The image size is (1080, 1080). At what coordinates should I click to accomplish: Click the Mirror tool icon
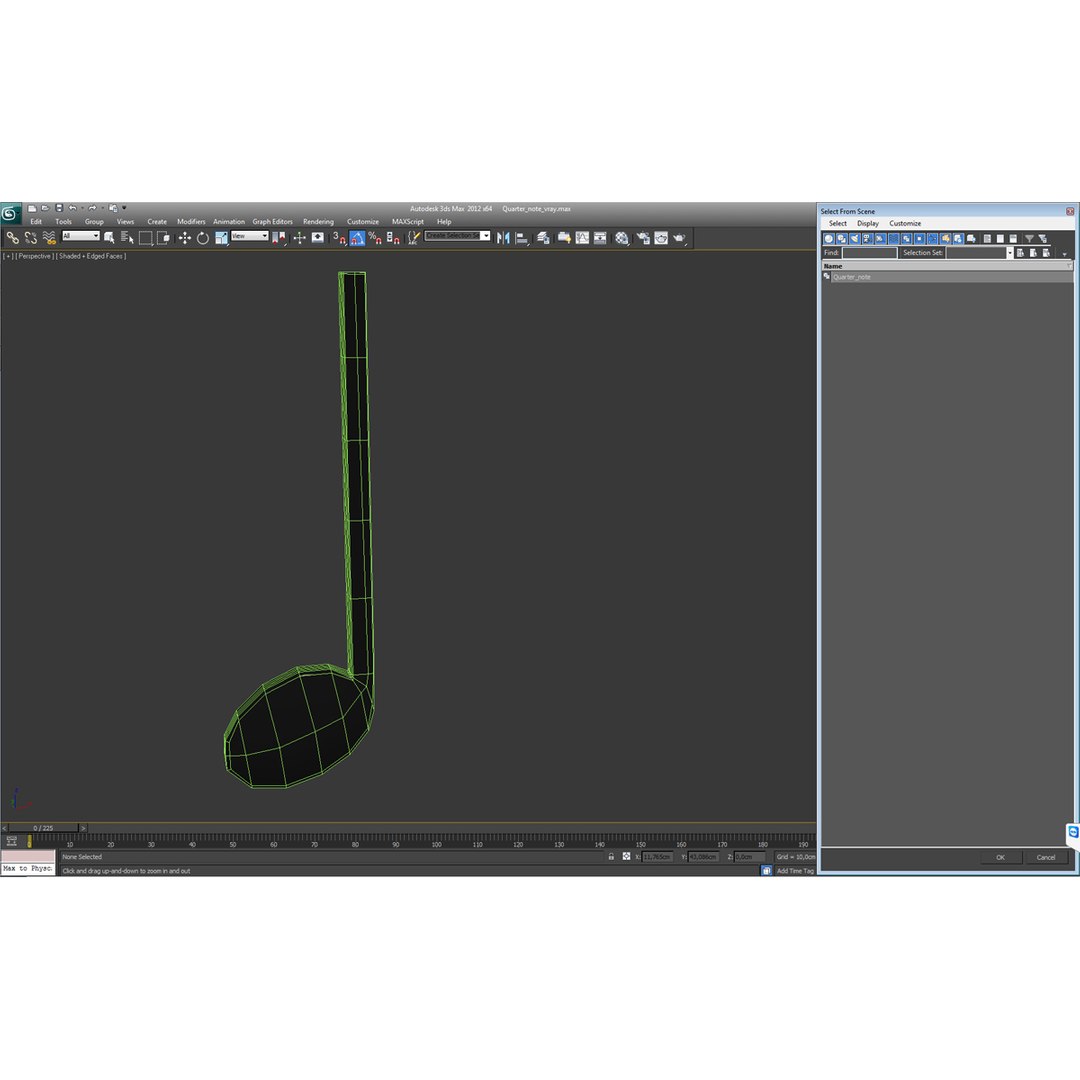pos(503,238)
